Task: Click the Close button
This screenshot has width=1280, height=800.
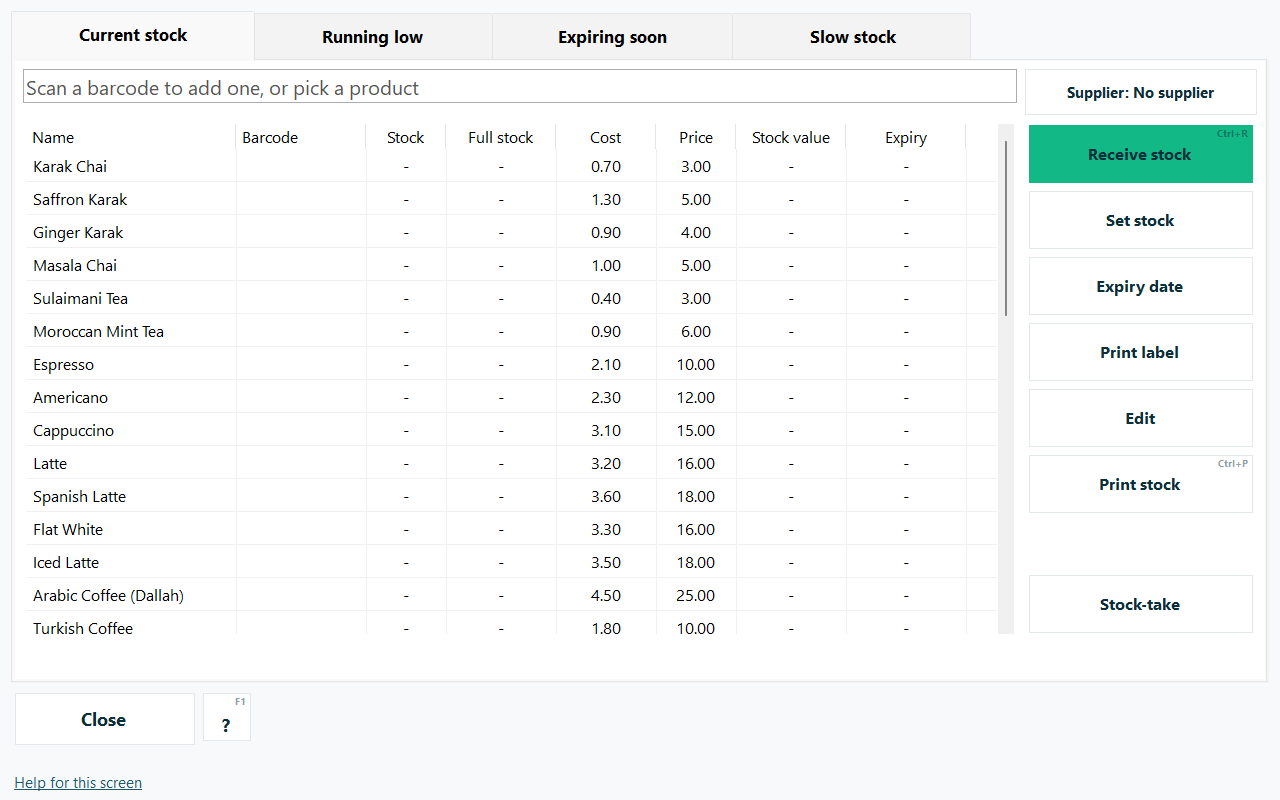Action: [x=104, y=719]
